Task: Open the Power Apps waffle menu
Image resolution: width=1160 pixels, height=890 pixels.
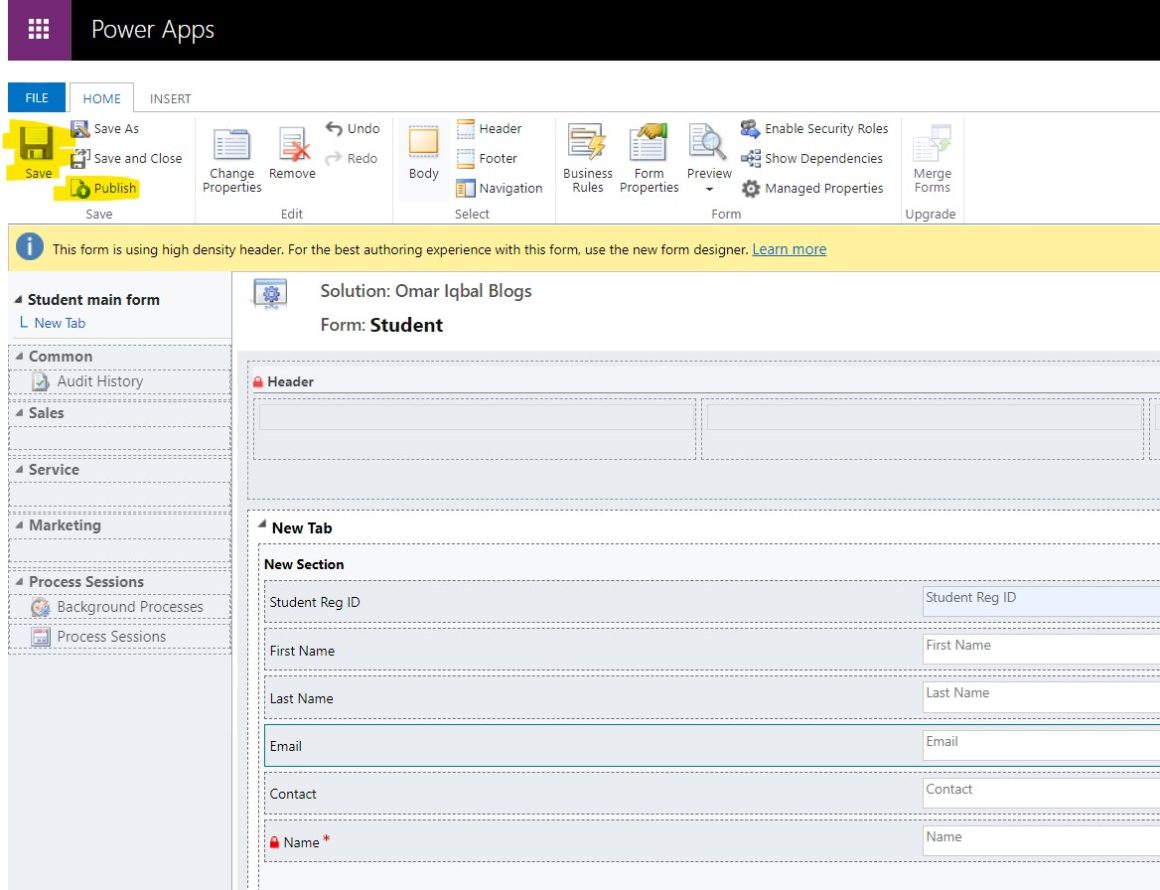Action: click(x=38, y=29)
